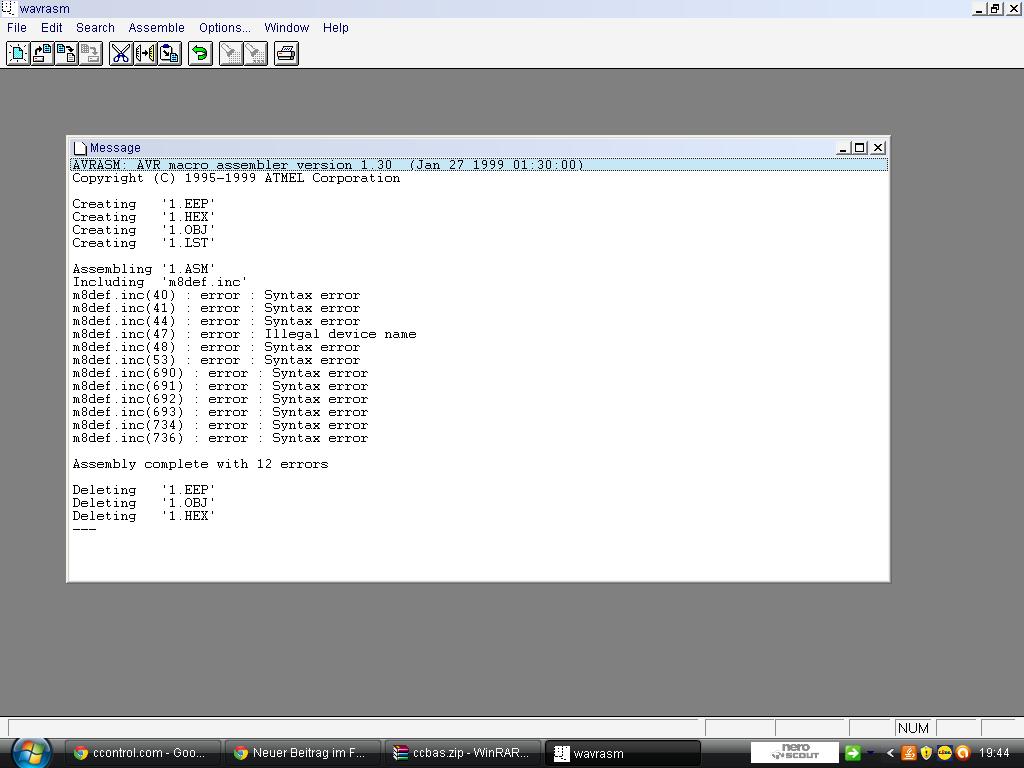Click the Deleting '1.OBJ' line

point(144,504)
